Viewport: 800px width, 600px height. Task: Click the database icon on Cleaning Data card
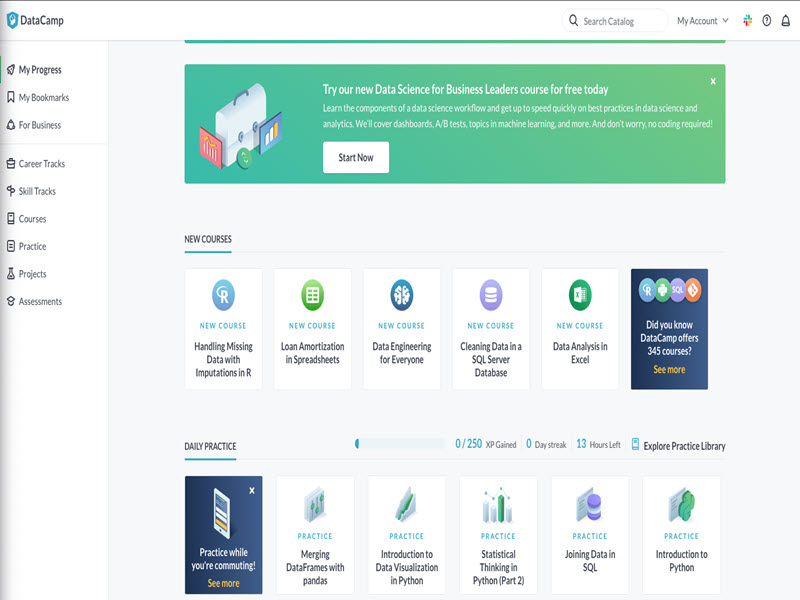491,295
